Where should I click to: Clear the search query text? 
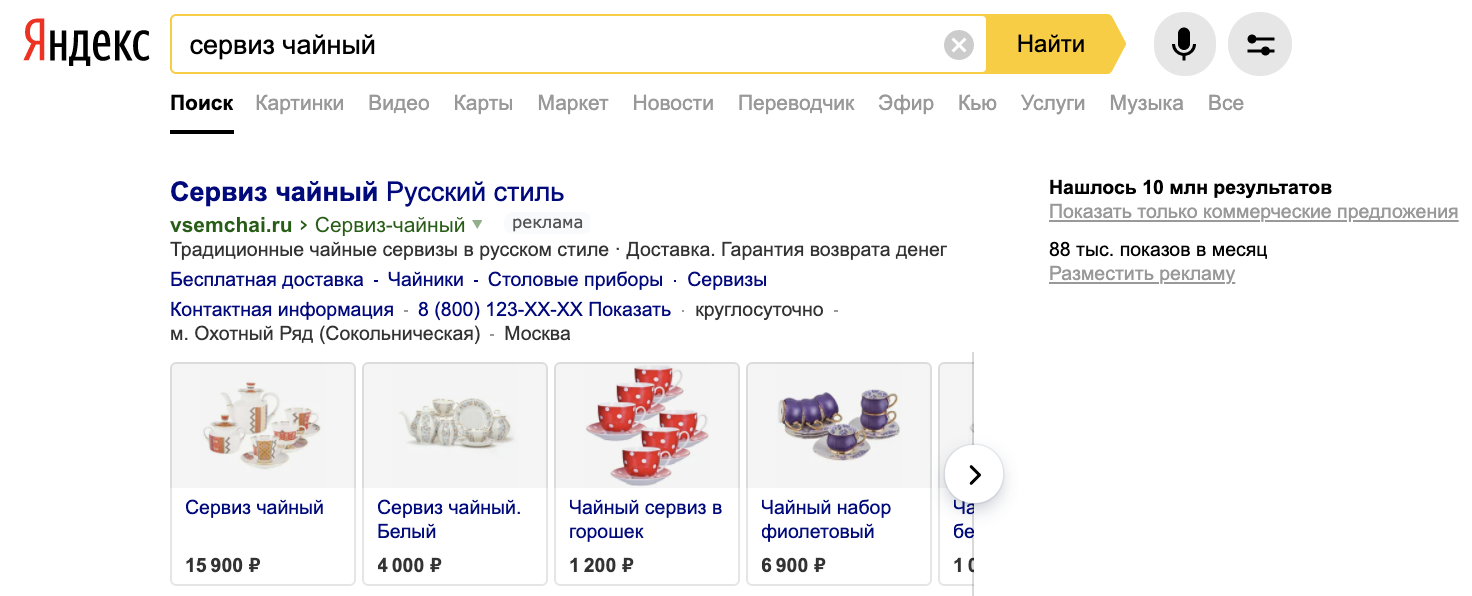[958, 45]
